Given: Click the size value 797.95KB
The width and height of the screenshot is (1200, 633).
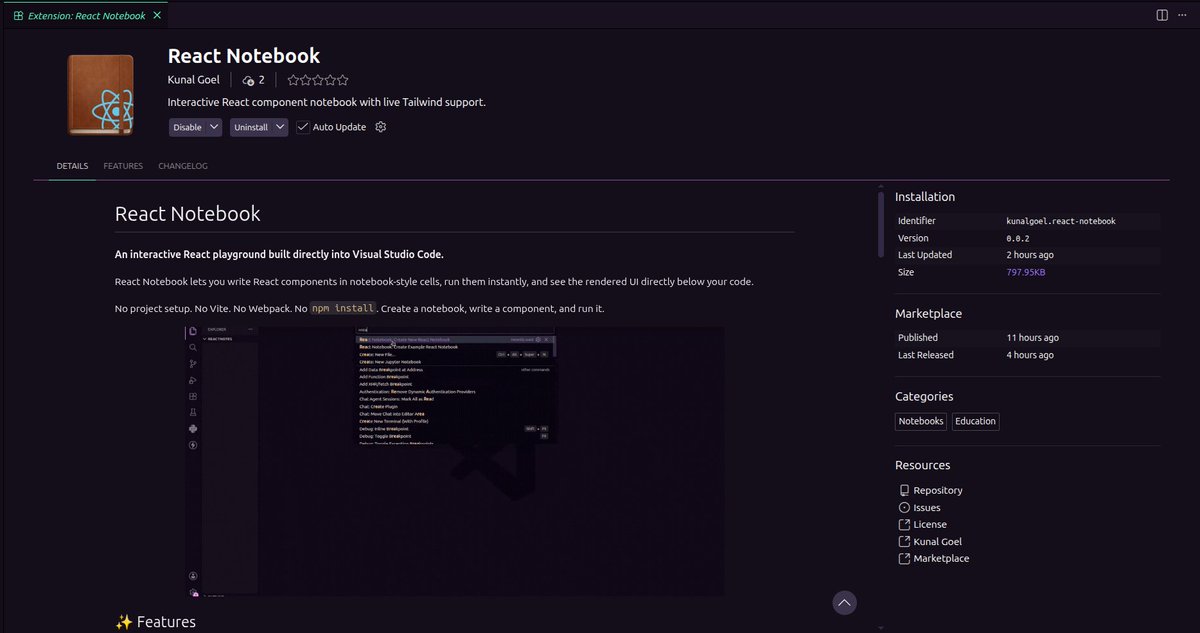Looking at the screenshot, I should [x=1026, y=272].
